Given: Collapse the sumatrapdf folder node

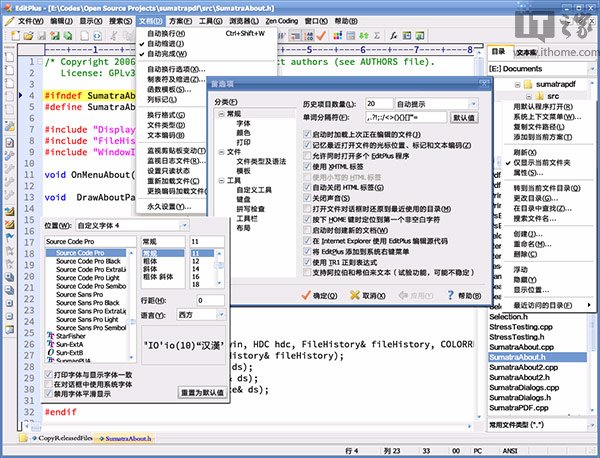Looking at the screenshot, I should coord(517,85).
